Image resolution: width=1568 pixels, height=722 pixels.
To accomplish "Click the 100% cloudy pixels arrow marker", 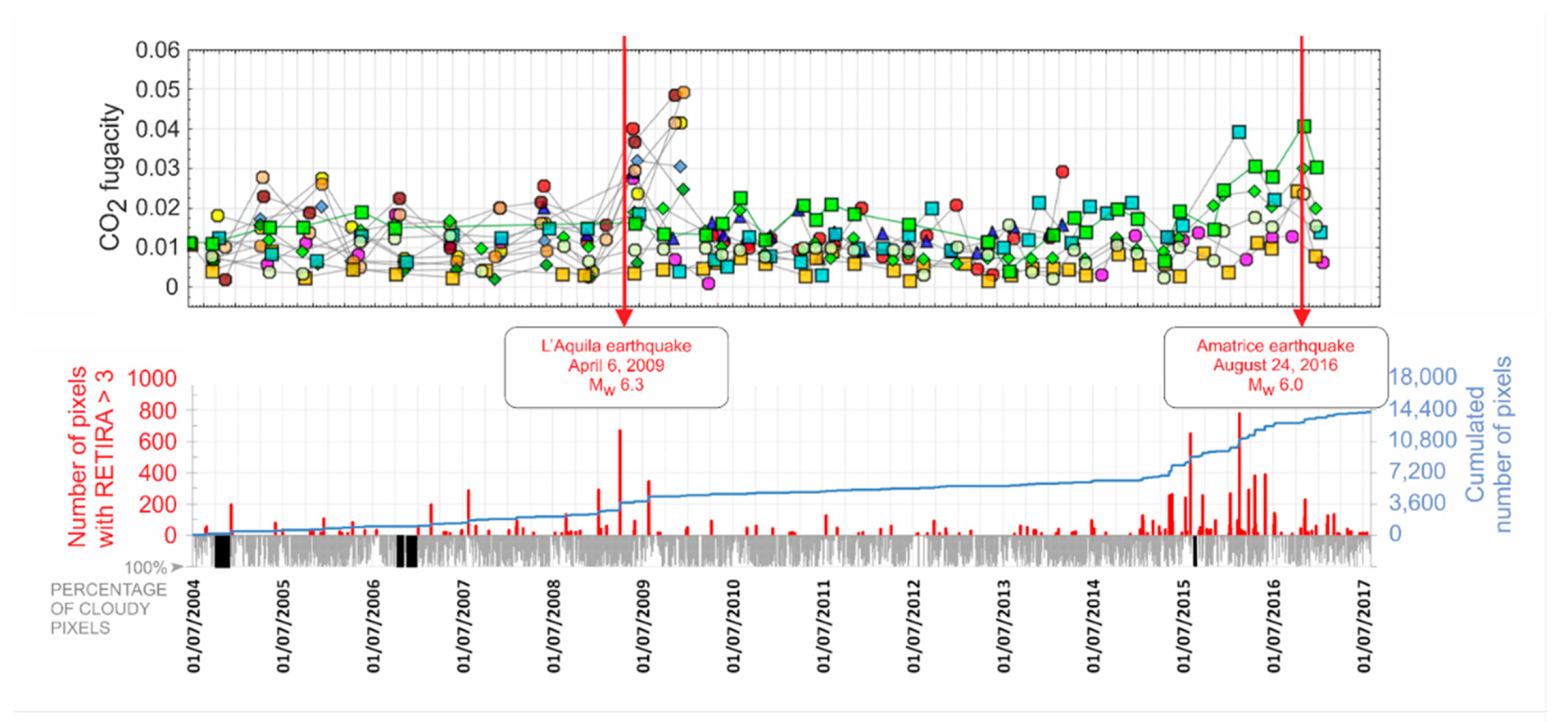I will coord(177,567).
